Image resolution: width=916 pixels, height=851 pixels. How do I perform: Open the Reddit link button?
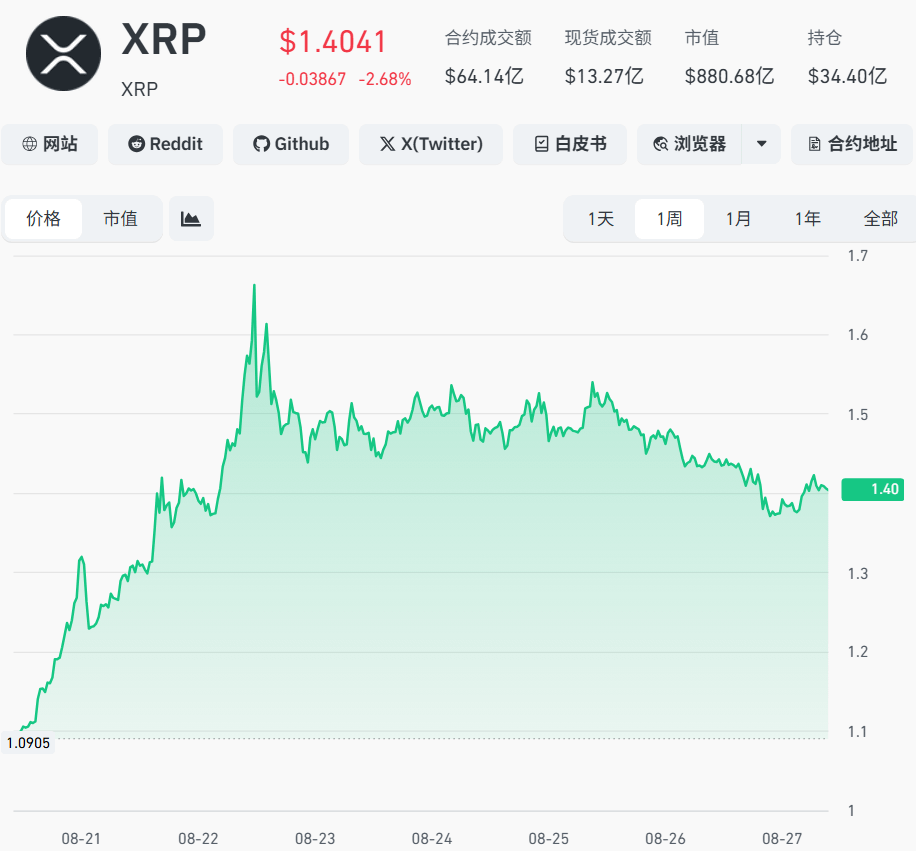pyautogui.click(x=165, y=144)
